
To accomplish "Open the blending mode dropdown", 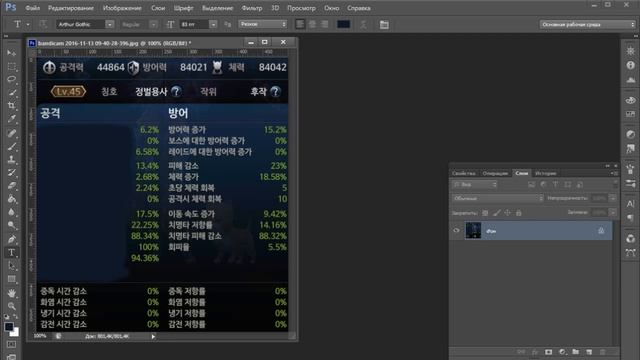I will pos(498,198).
